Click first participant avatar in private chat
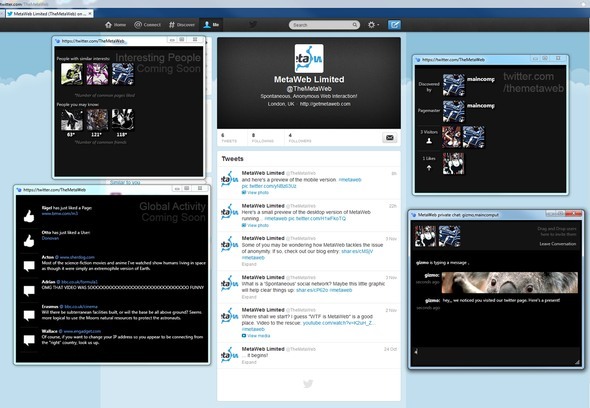The image size is (590, 408). coord(425,236)
